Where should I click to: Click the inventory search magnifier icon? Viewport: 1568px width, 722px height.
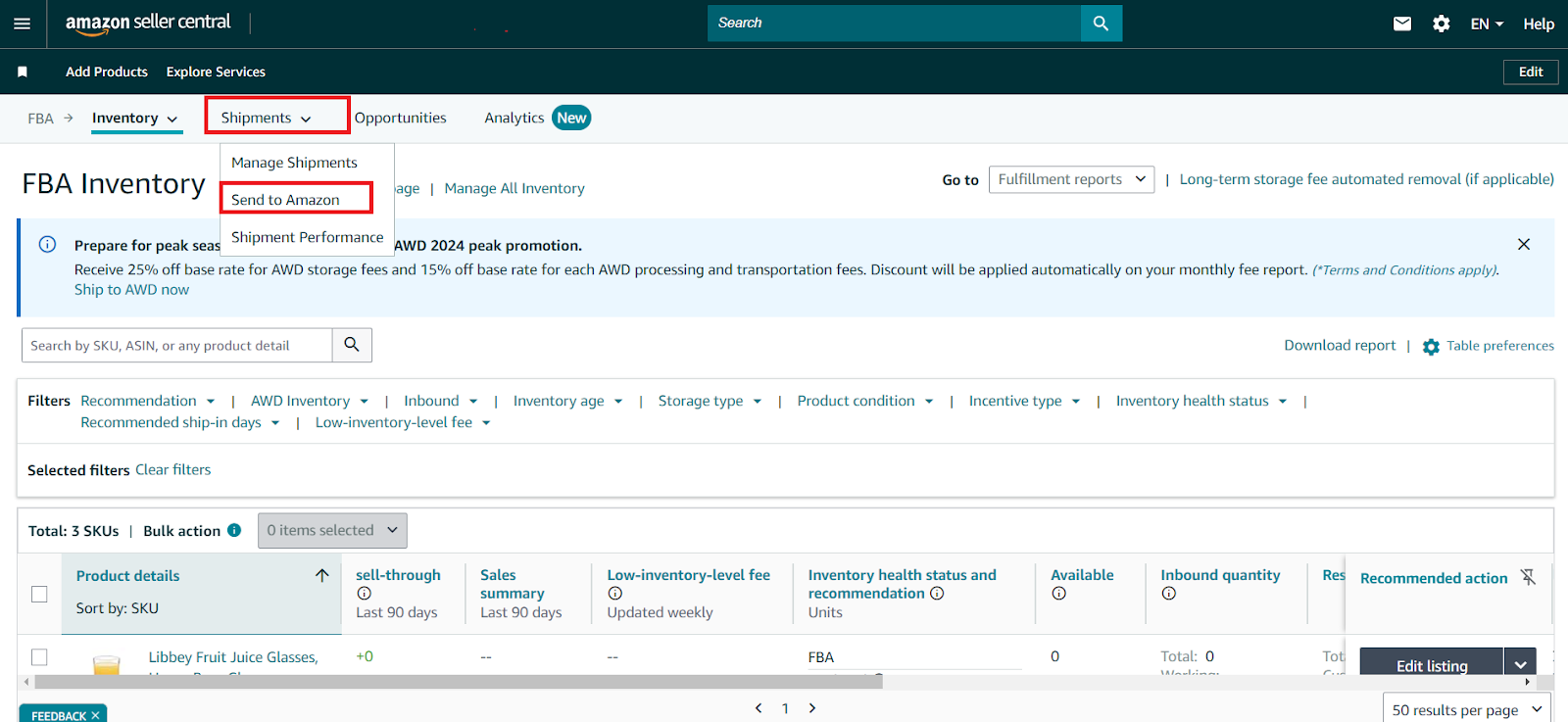(x=352, y=345)
